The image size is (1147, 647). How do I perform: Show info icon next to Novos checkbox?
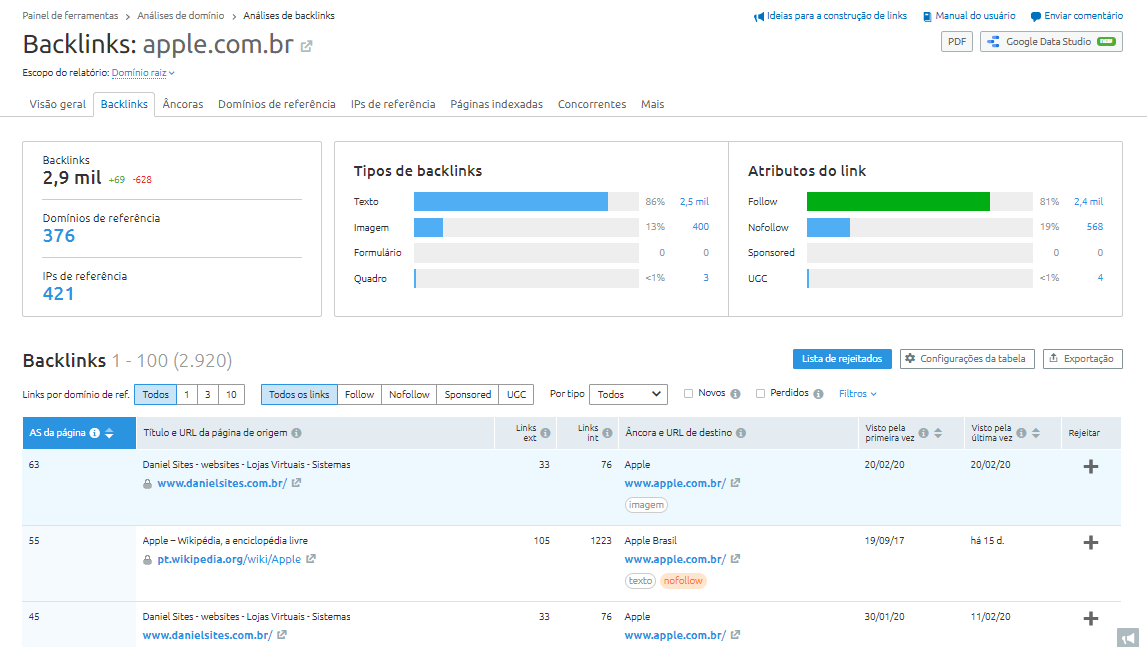tap(735, 394)
